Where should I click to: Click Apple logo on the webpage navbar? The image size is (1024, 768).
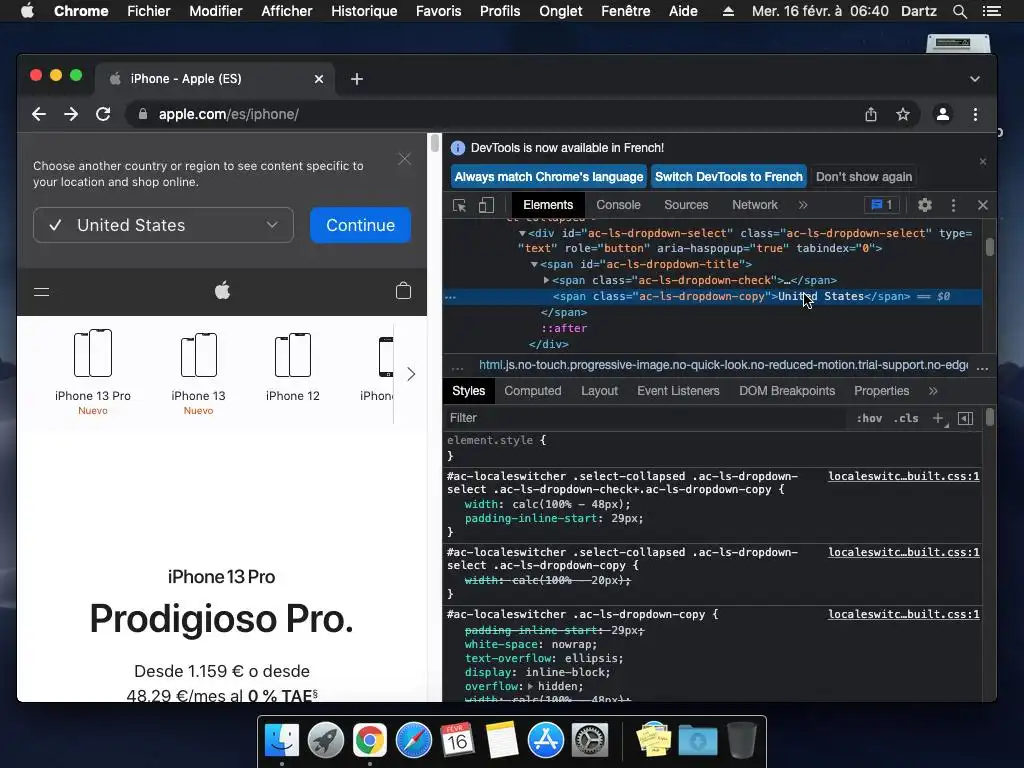pos(223,291)
